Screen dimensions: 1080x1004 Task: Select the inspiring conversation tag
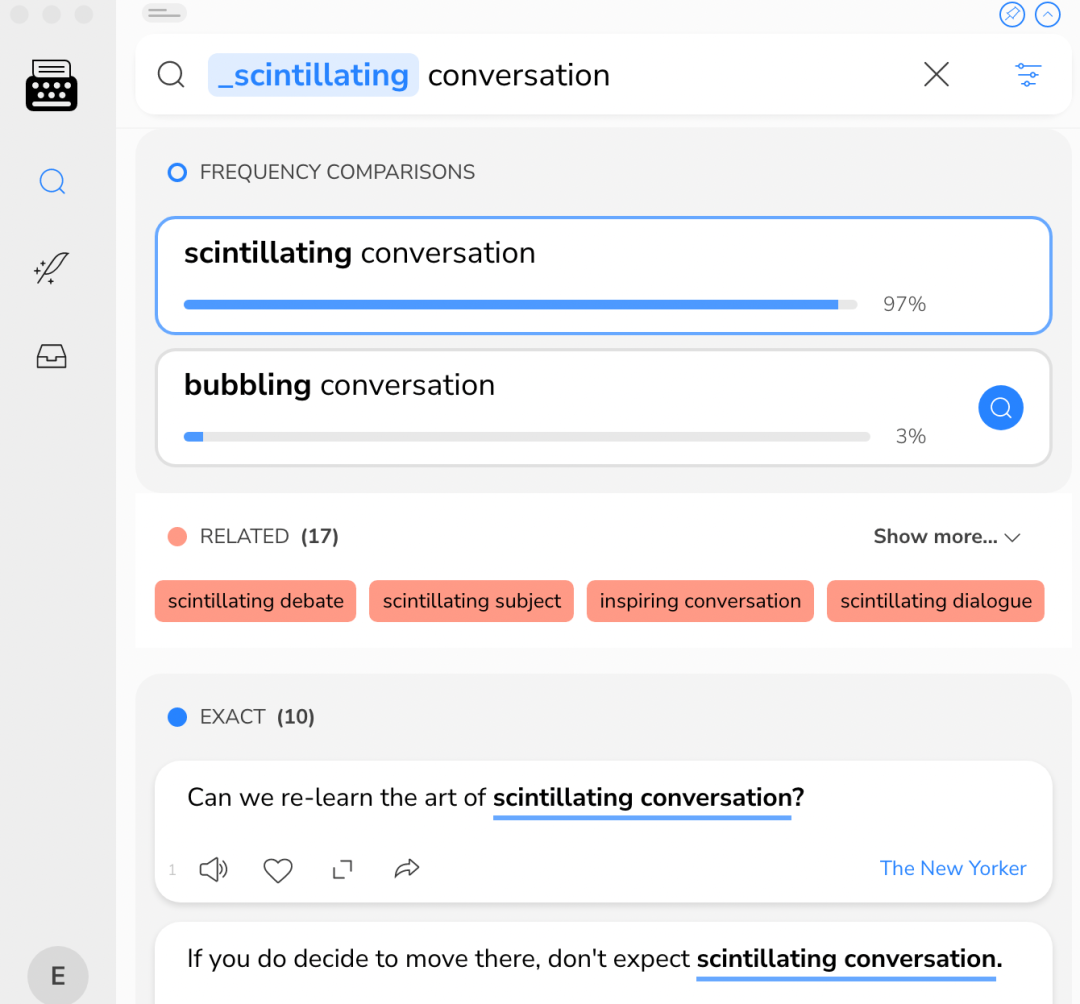point(700,601)
